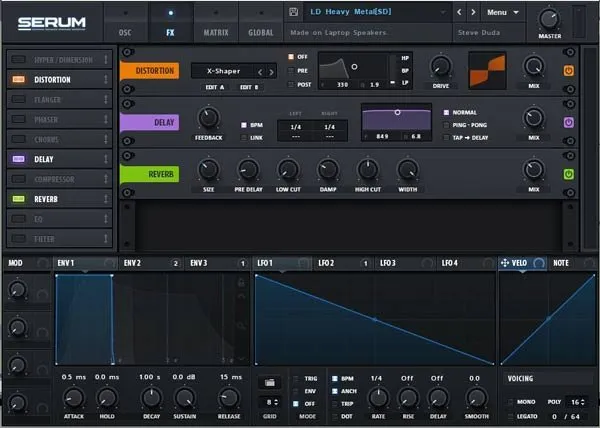Viewport: 600px width, 428px height.
Task: Go to the next preset arrow
Action: pos(473,12)
